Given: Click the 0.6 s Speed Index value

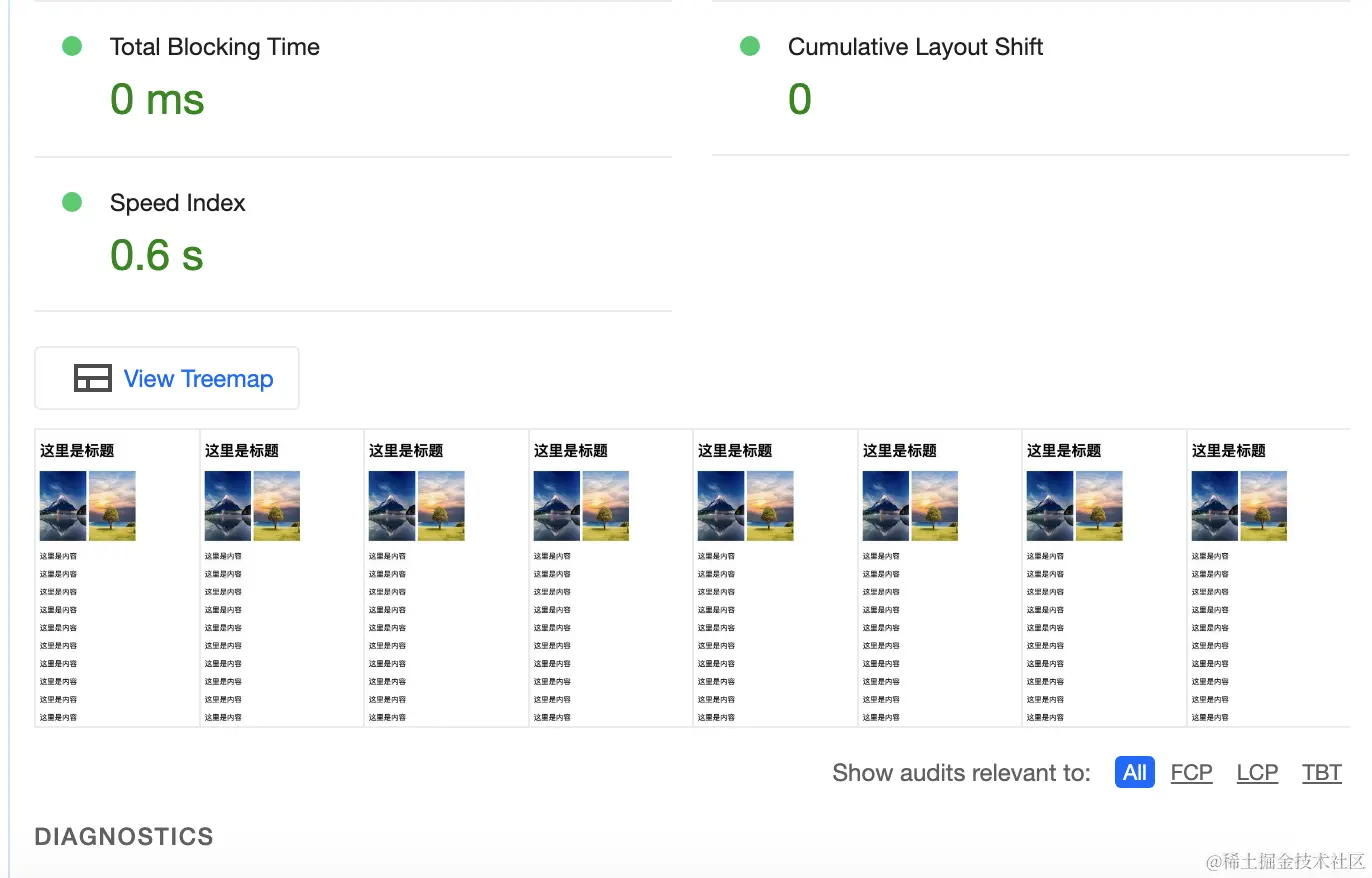Looking at the screenshot, I should (x=157, y=256).
